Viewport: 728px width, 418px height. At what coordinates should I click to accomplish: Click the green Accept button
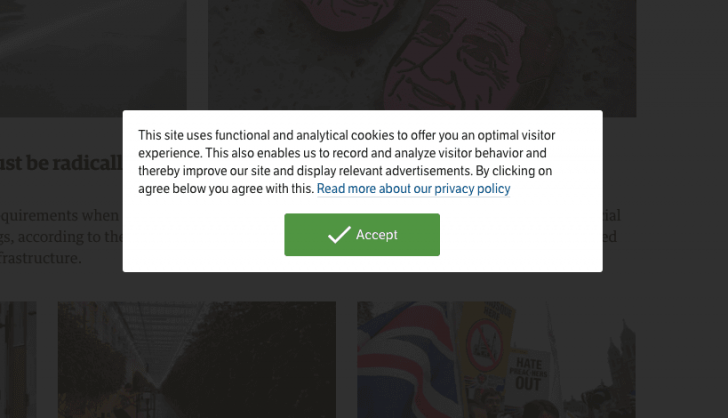pos(362,235)
